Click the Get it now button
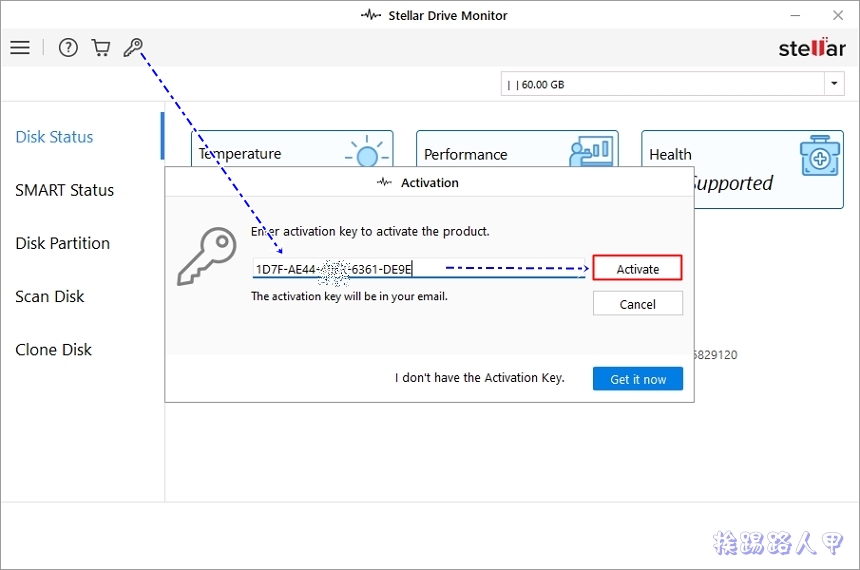The image size is (860, 570). coord(638,379)
